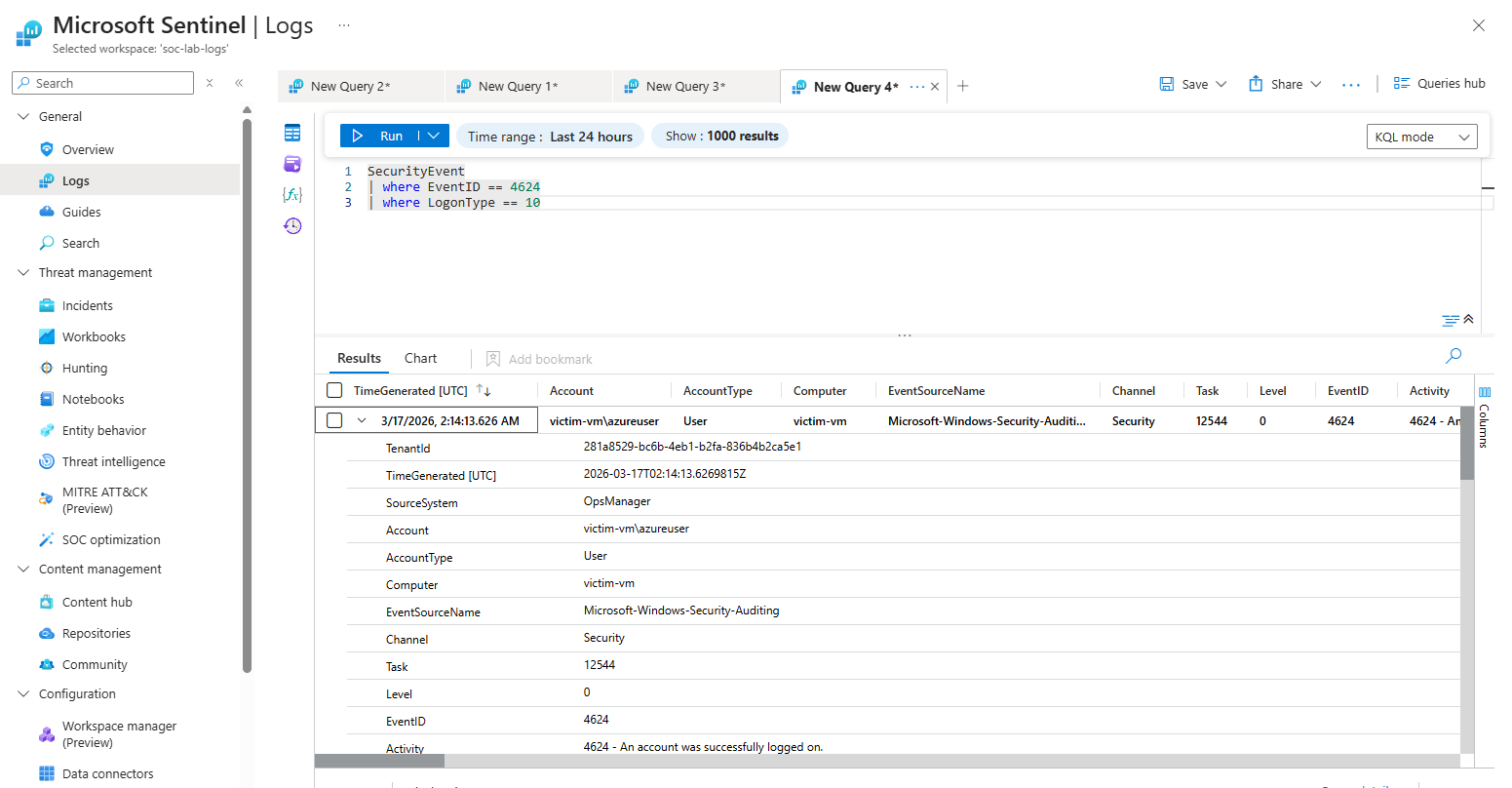Click the sidebar Search input field

[x=102, y=82]
